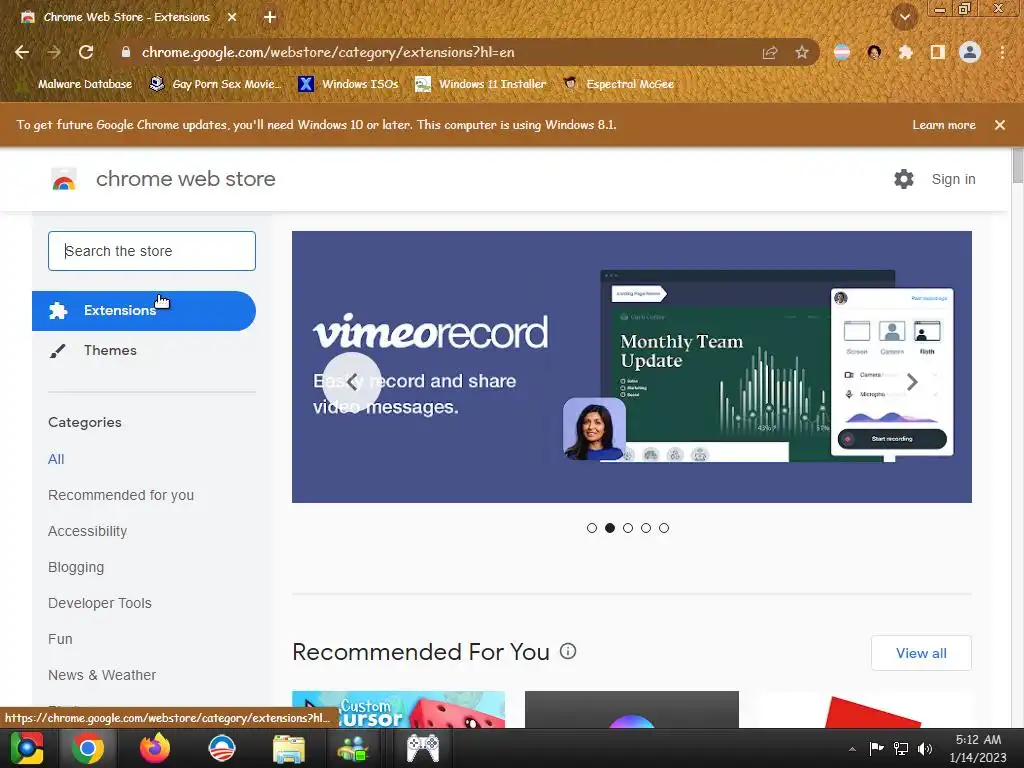
Task: Show hidden tray icons arrow
Action: 852,749
